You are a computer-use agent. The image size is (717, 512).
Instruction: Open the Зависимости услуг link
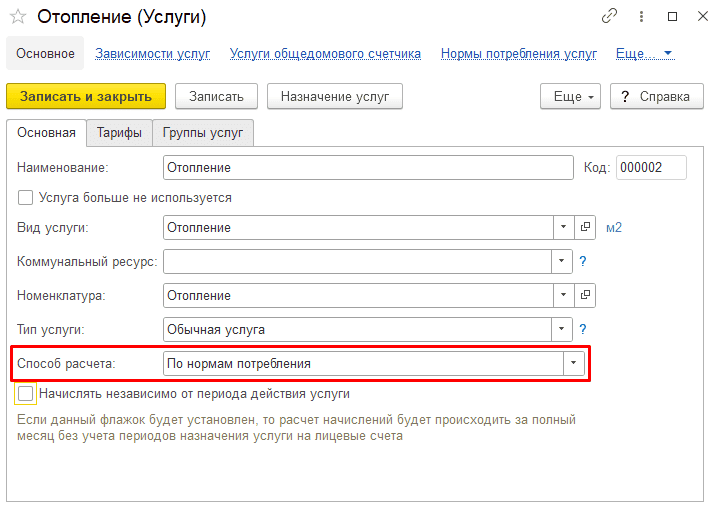click(x=152, y=54)
